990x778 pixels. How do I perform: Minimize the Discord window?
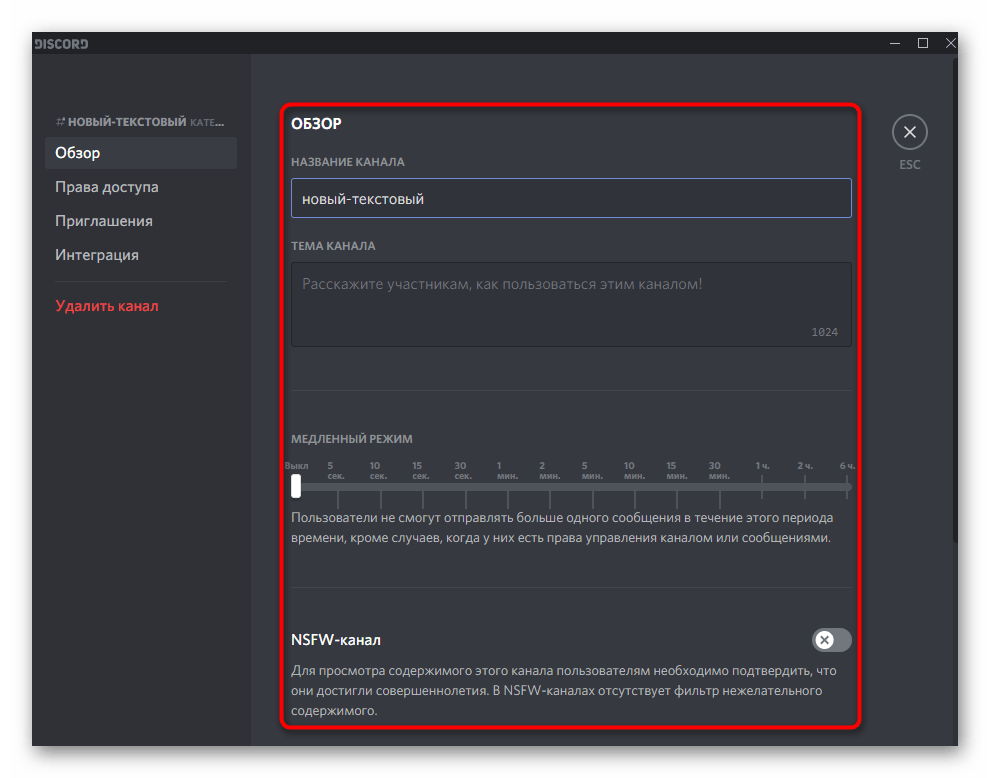[895, 44]
